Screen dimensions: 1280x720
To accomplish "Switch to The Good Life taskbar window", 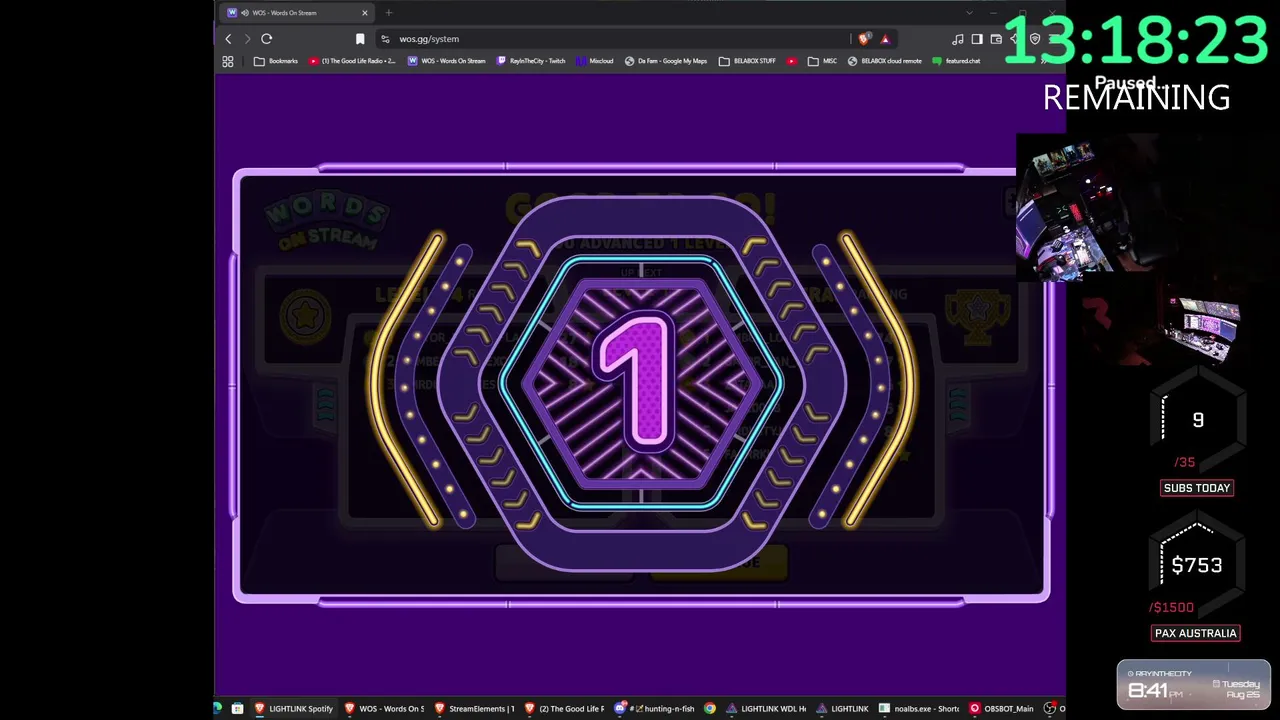I will (x=564, y=709).
